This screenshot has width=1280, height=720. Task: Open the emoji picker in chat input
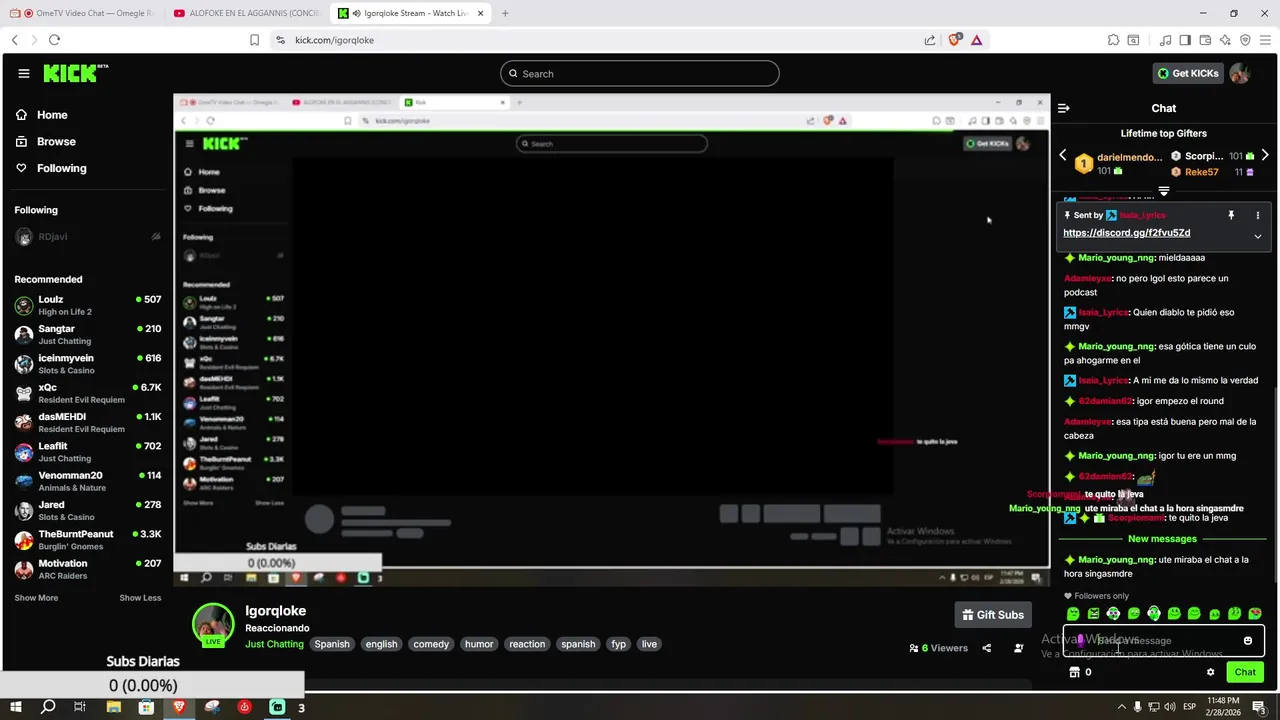(x=1248, y=640)
